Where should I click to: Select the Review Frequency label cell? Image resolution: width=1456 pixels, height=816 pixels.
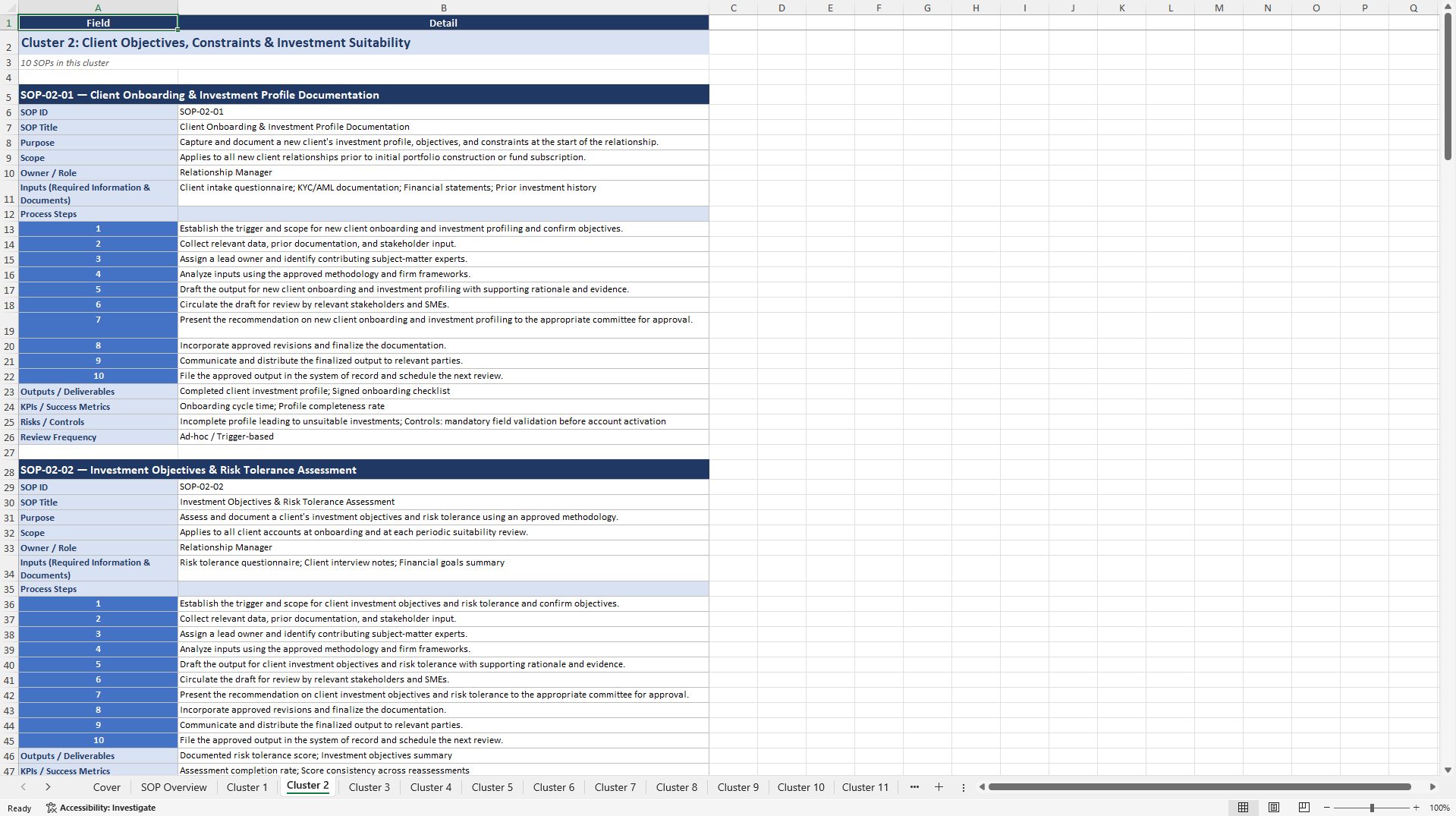[x=98, y=437]
